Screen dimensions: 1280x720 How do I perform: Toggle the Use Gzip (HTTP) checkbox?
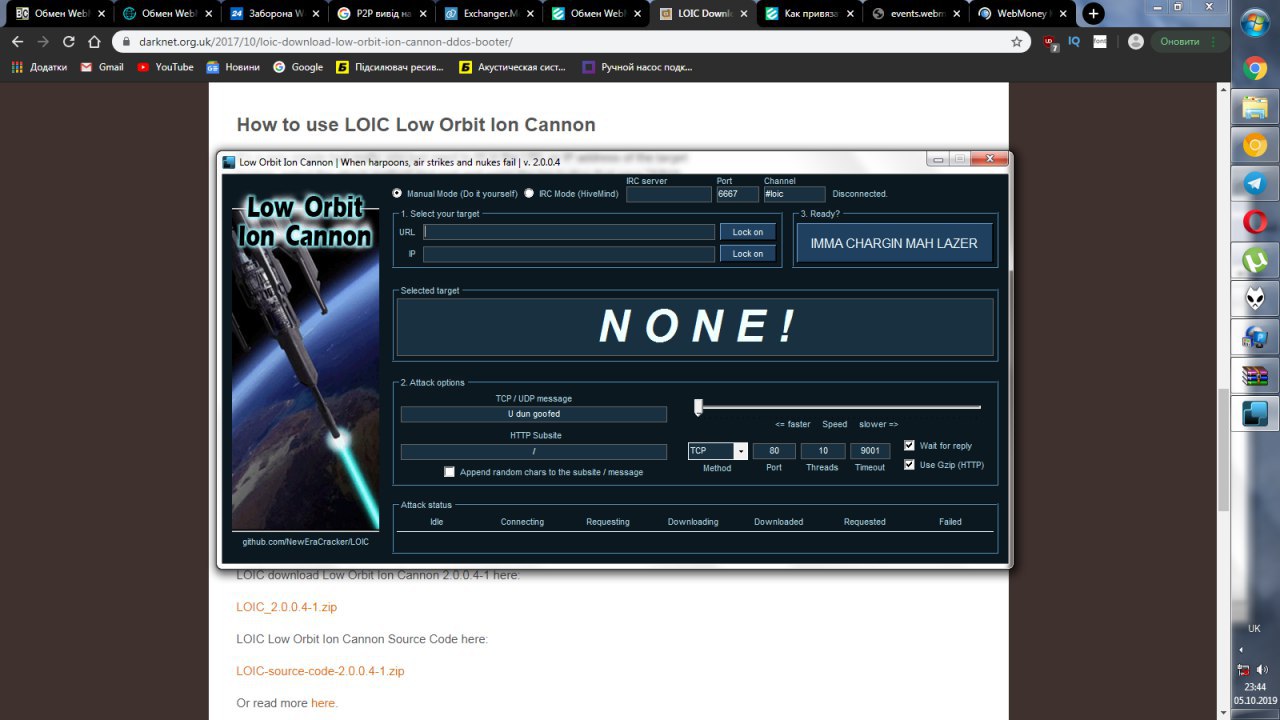[x=909, y=464]
